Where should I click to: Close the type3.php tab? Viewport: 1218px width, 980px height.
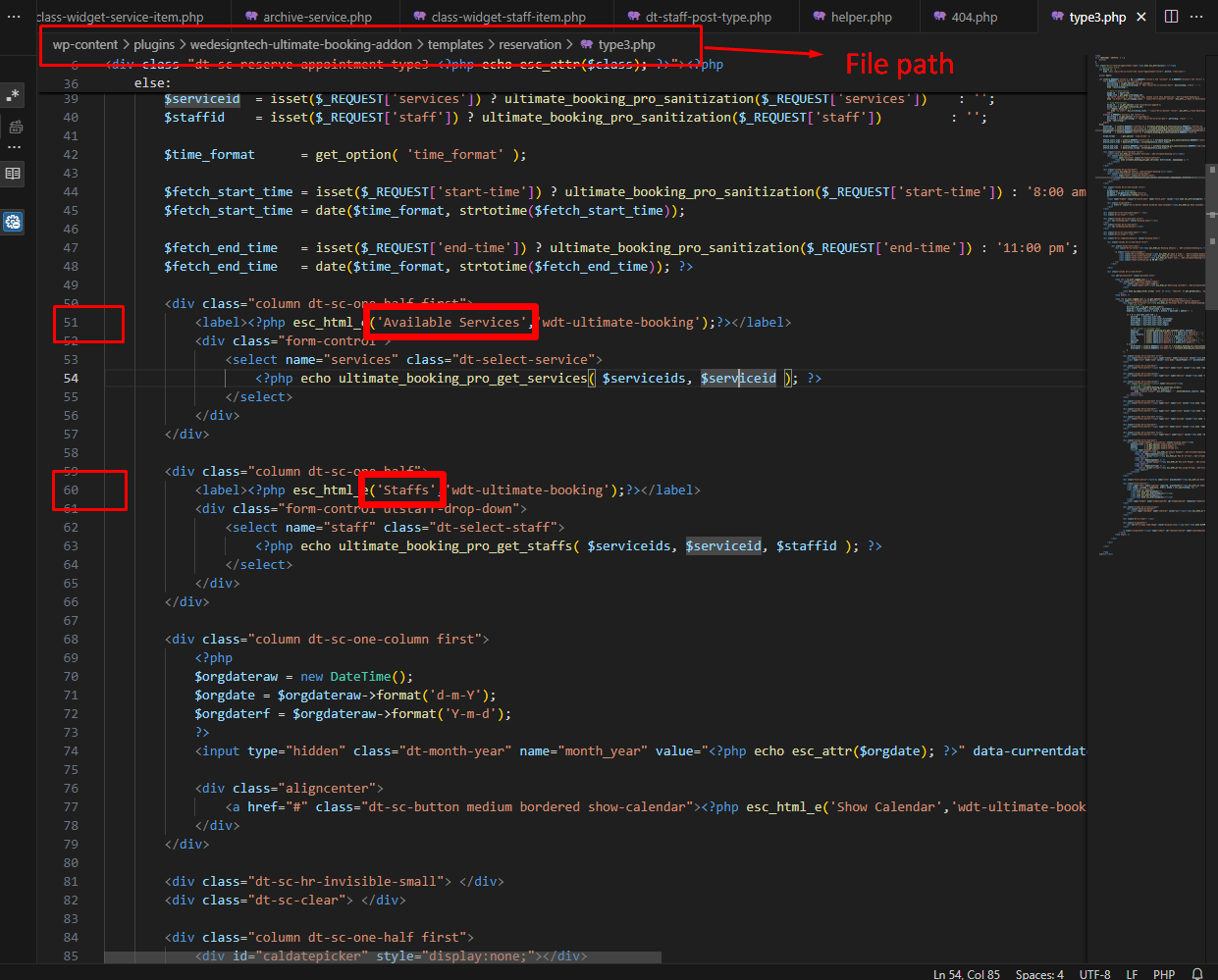tap(1140, 18)
